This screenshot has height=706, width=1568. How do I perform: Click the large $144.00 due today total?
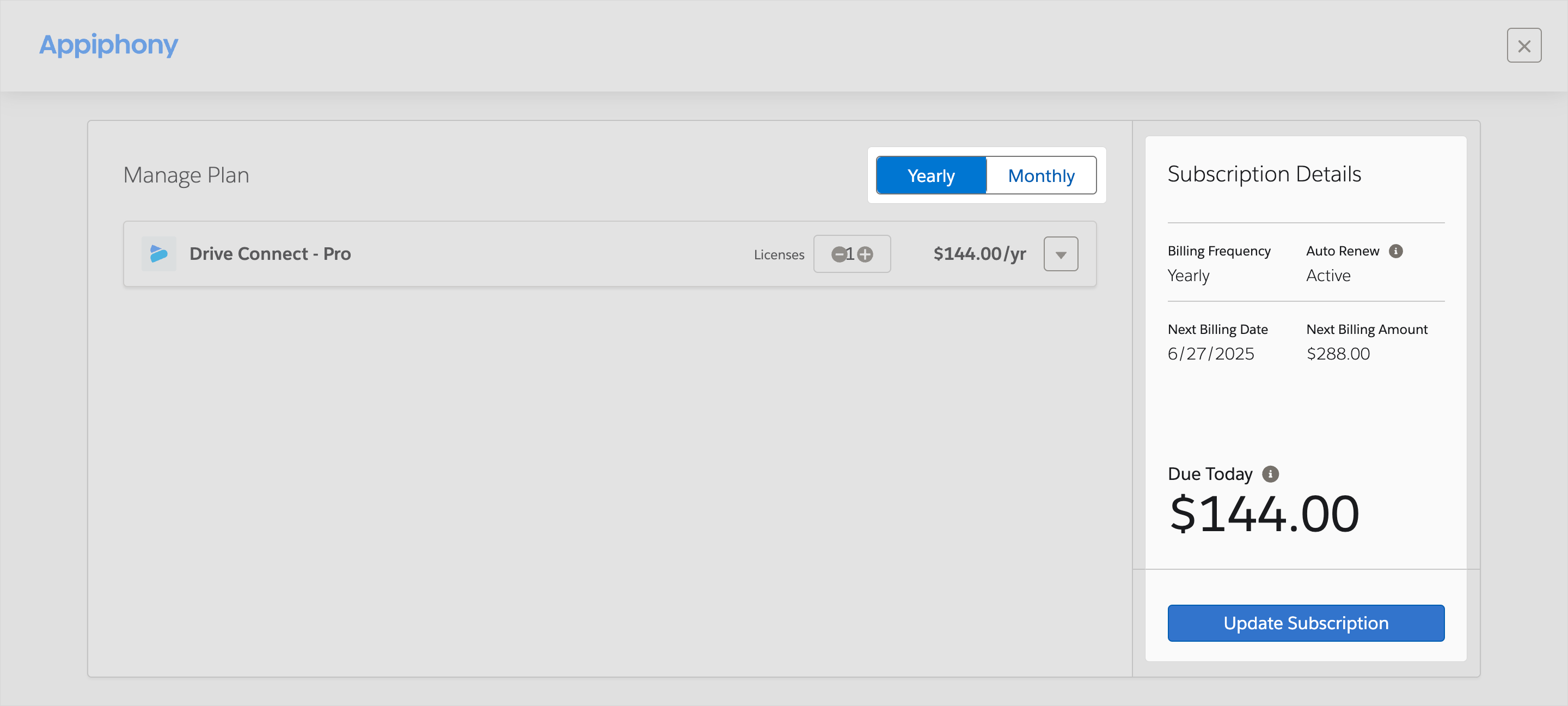1264,514
